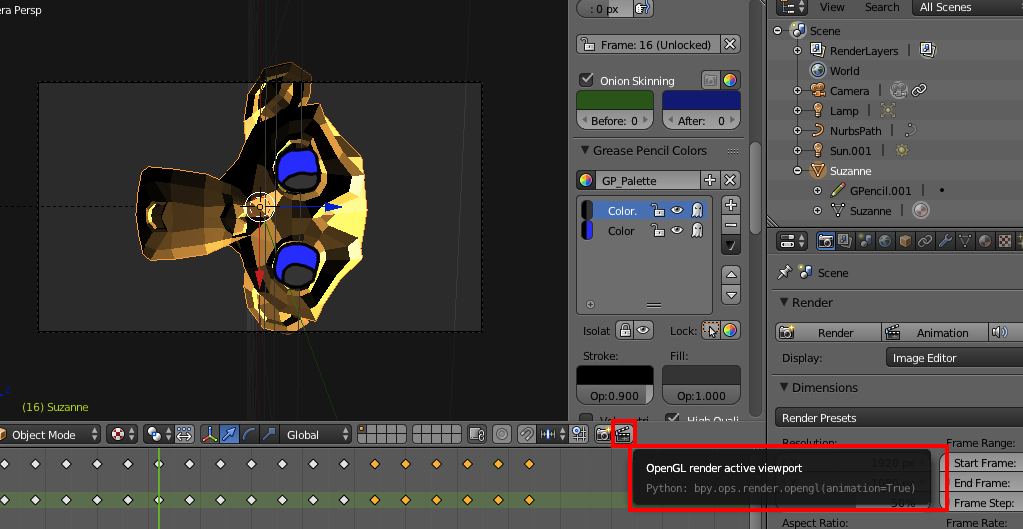Open the Scene properties tab
1023x529 pixels.
(865, 241)
